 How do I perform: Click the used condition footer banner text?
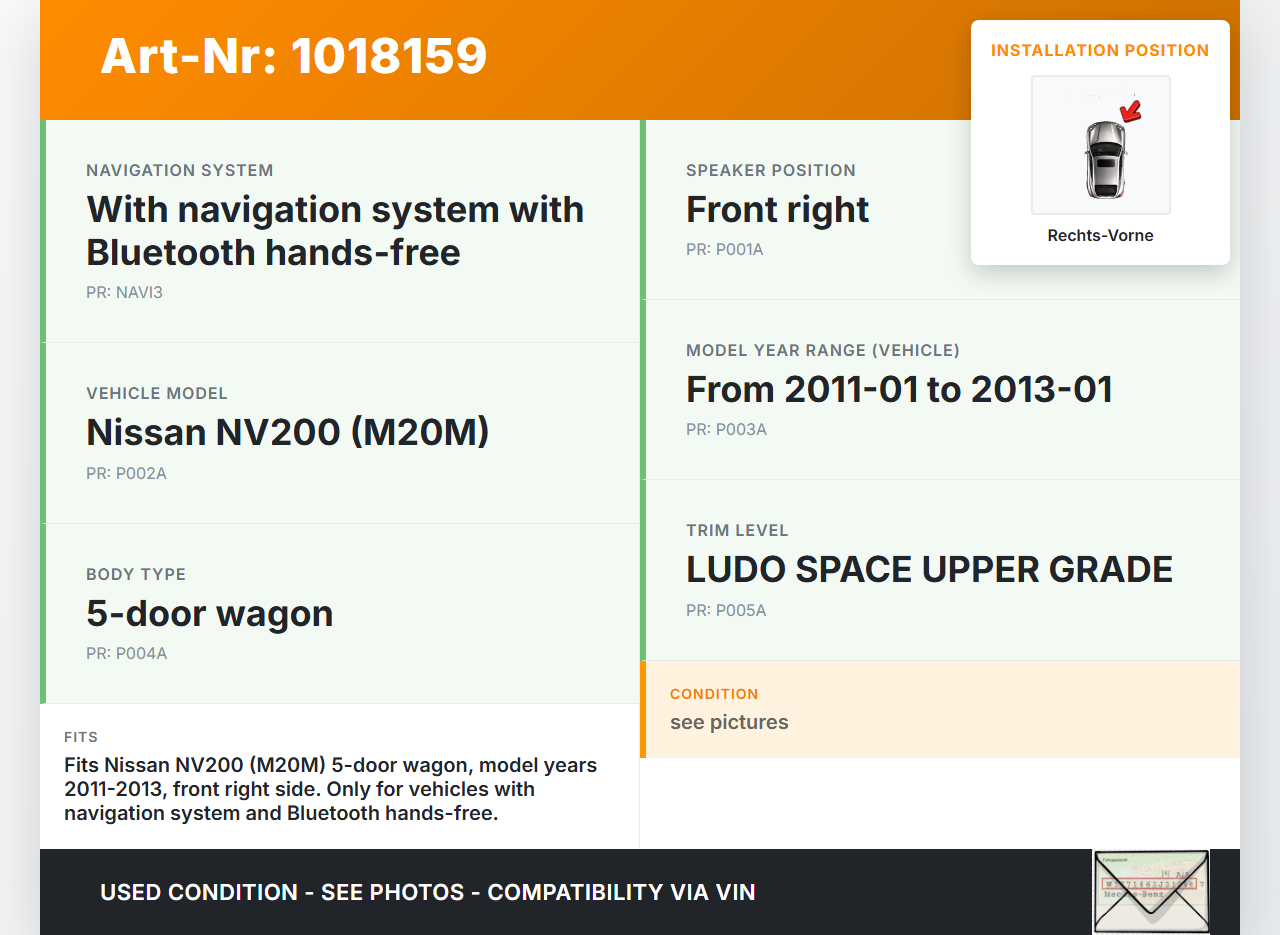click(427, 892)
